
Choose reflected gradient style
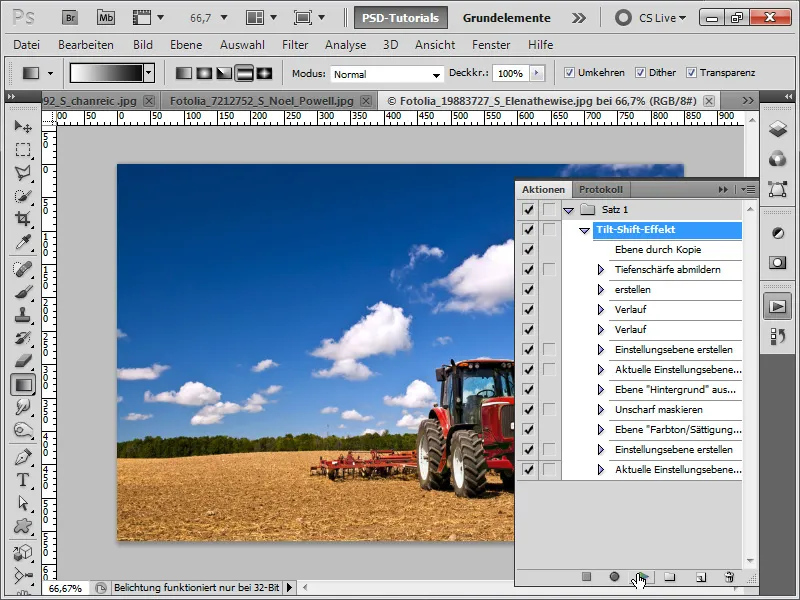244,73
